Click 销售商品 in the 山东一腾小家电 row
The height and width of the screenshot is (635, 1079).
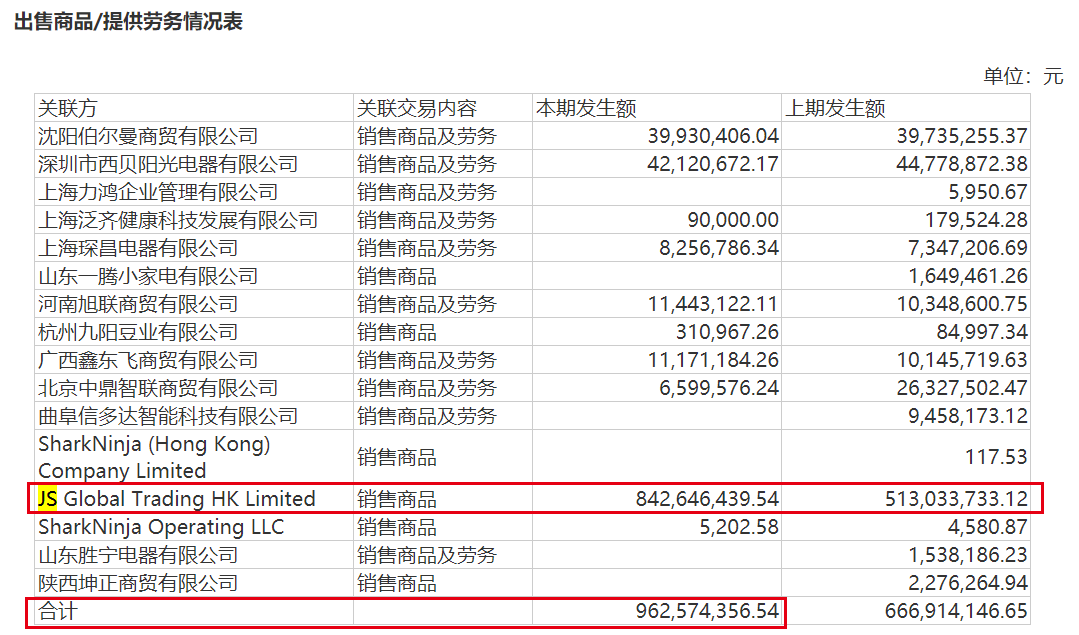click(396, 277)
